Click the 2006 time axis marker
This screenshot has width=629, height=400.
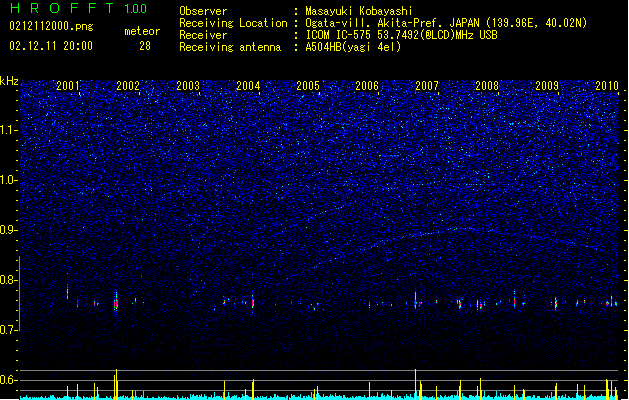pyautogui.click(x=367, y=85)
